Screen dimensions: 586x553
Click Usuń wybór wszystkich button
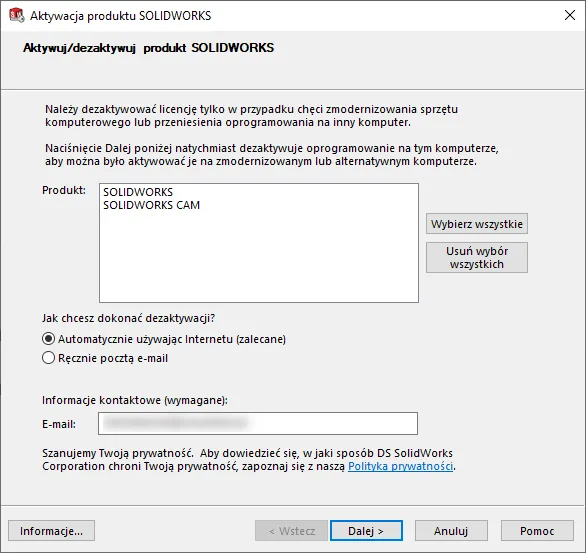click(477, 257)
